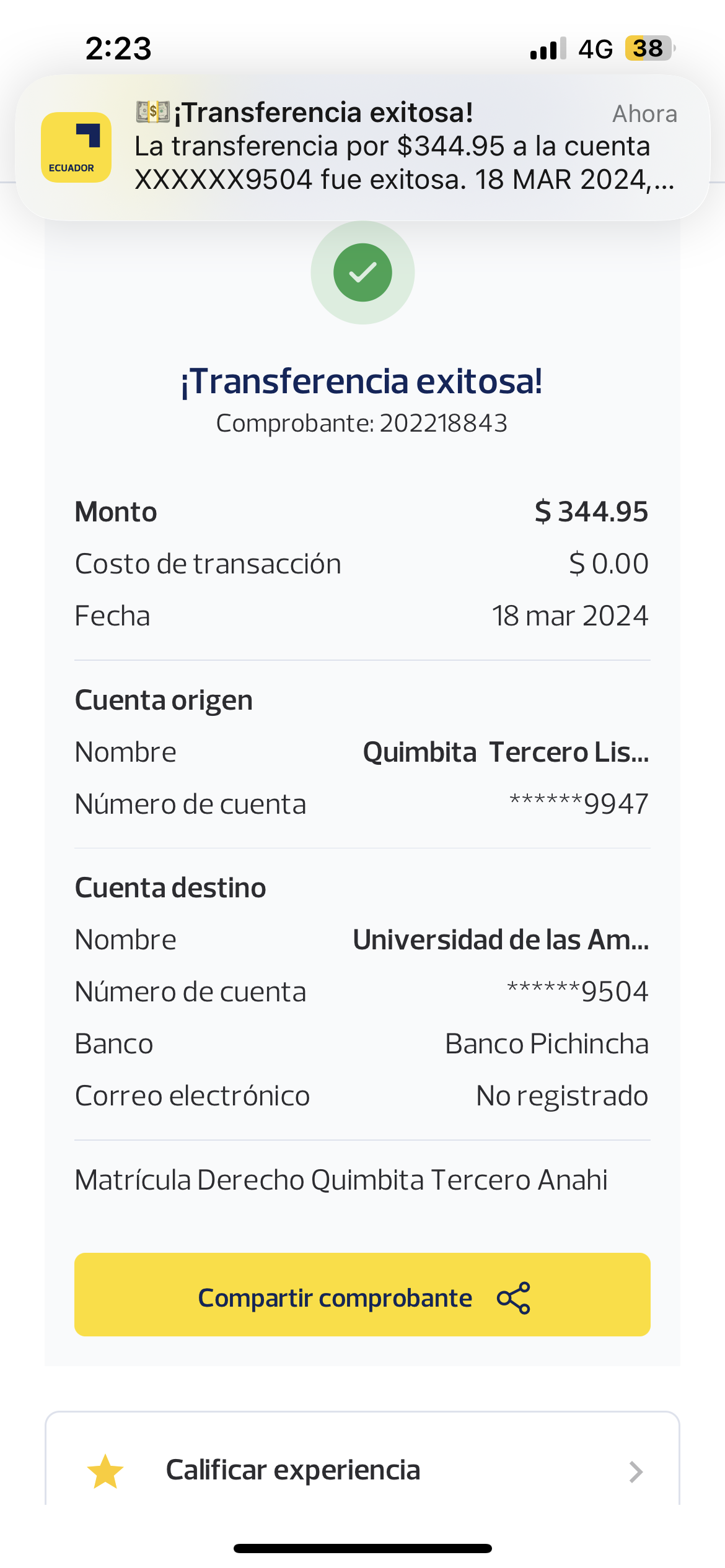Tap the origin account number ending 9947
Image resolution: width=725 pixels, height=1568 pixels.
pos(579,804)
